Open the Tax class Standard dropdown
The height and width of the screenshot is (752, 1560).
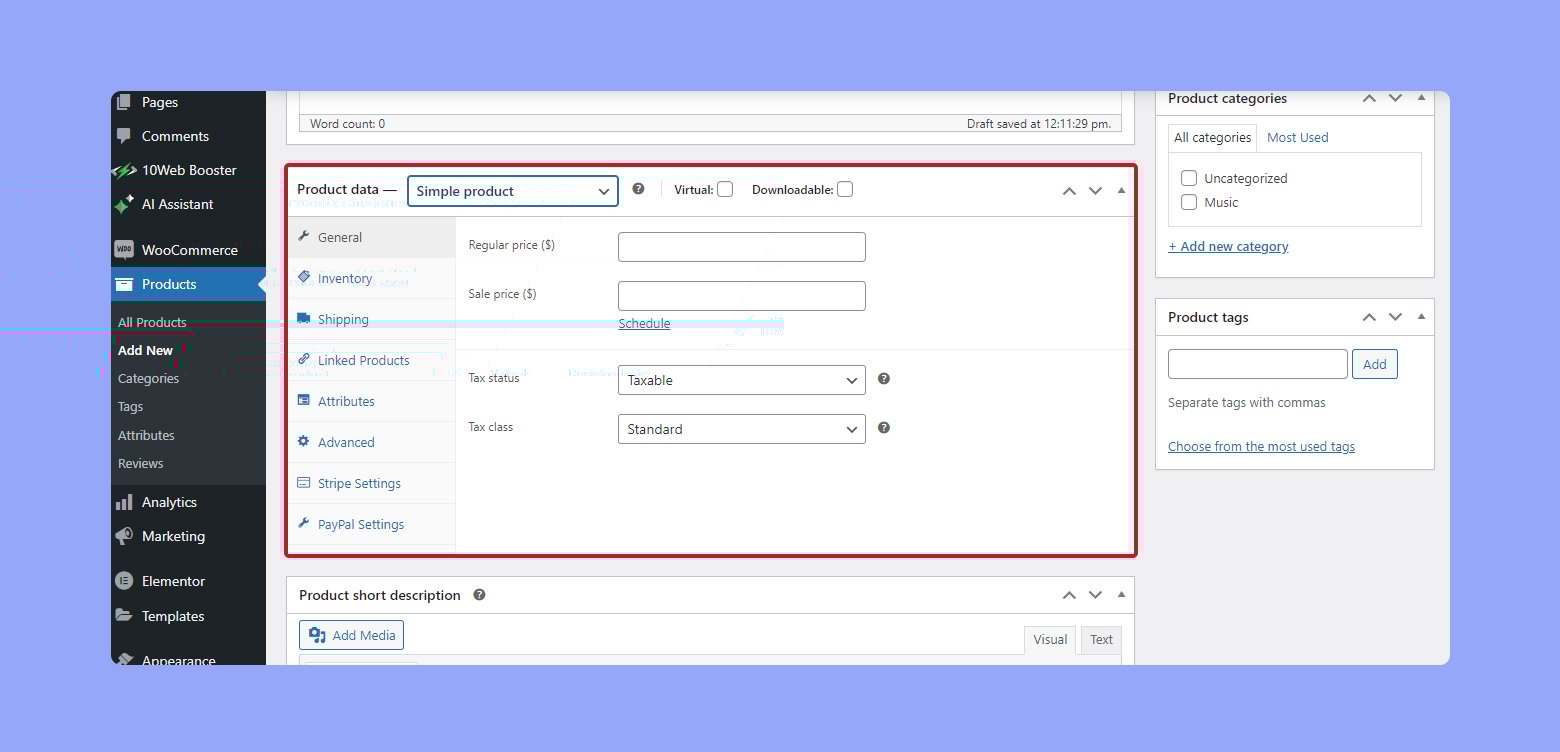pyautogui.click(x=741, y=429)
